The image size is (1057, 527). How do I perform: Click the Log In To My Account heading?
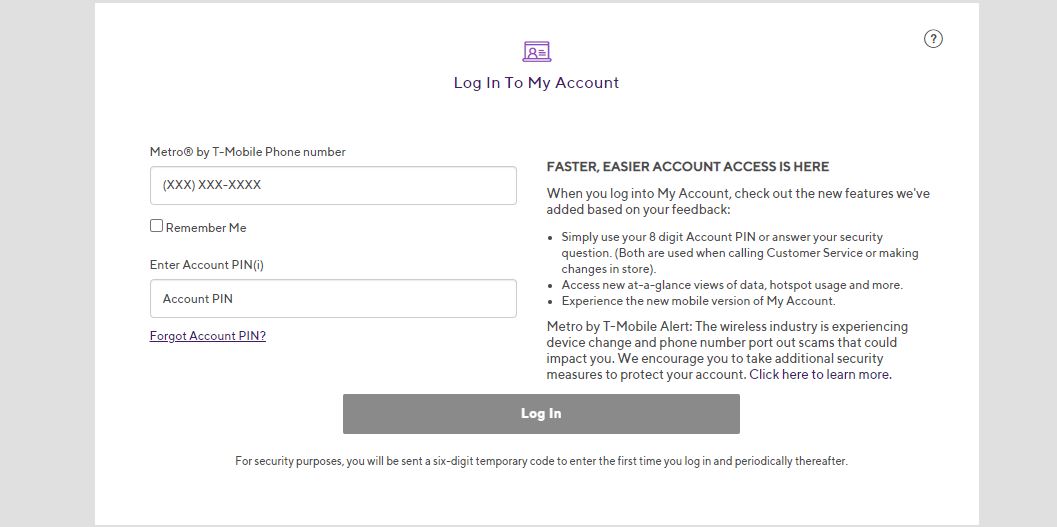[537, 83]
